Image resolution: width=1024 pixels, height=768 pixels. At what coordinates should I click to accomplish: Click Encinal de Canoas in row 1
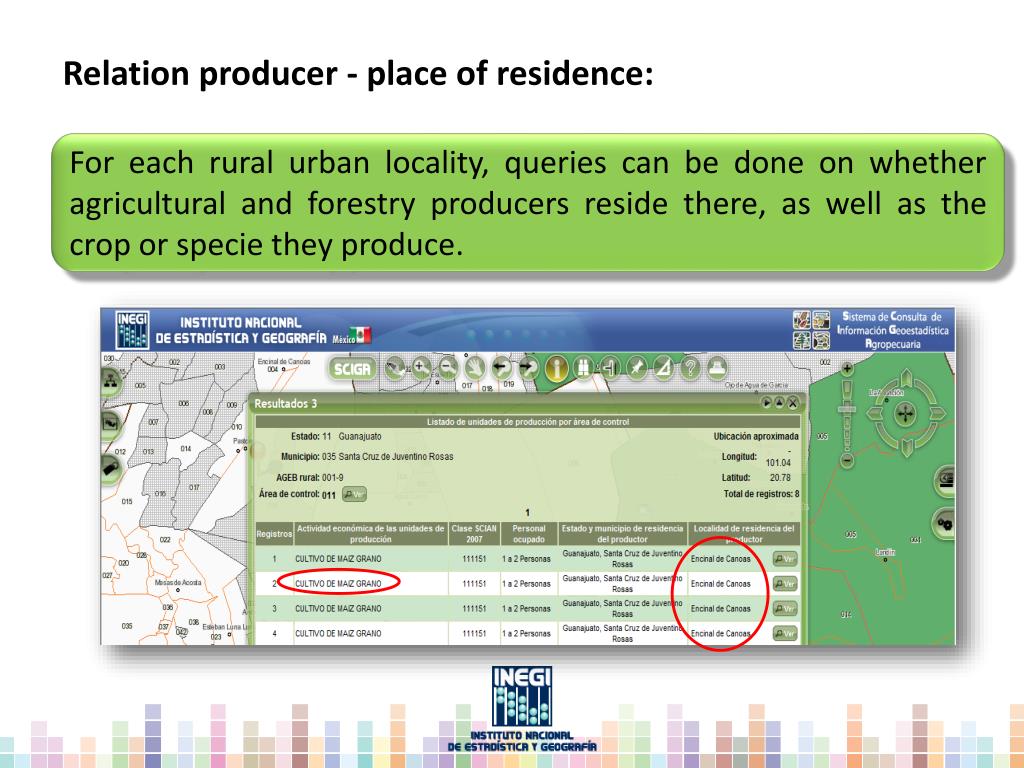(x=720, y=559)
